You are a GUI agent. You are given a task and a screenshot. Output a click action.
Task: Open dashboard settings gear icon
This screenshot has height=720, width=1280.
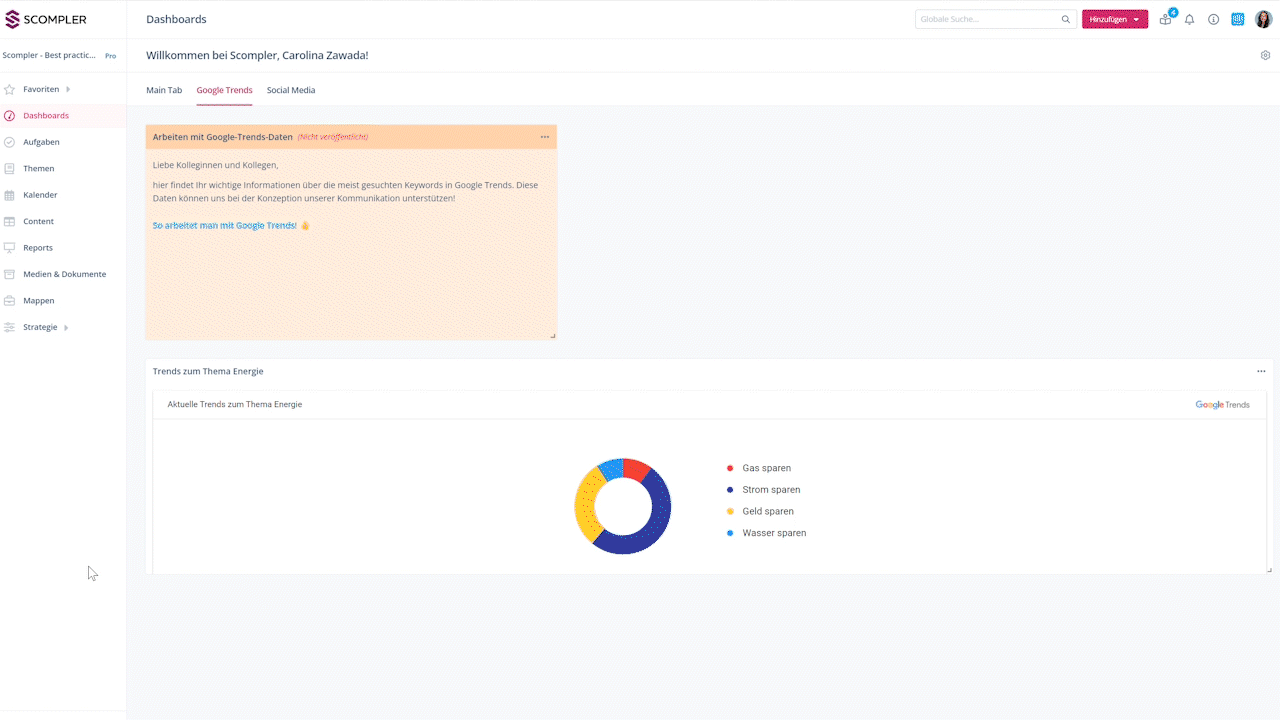pos(1265,56)
